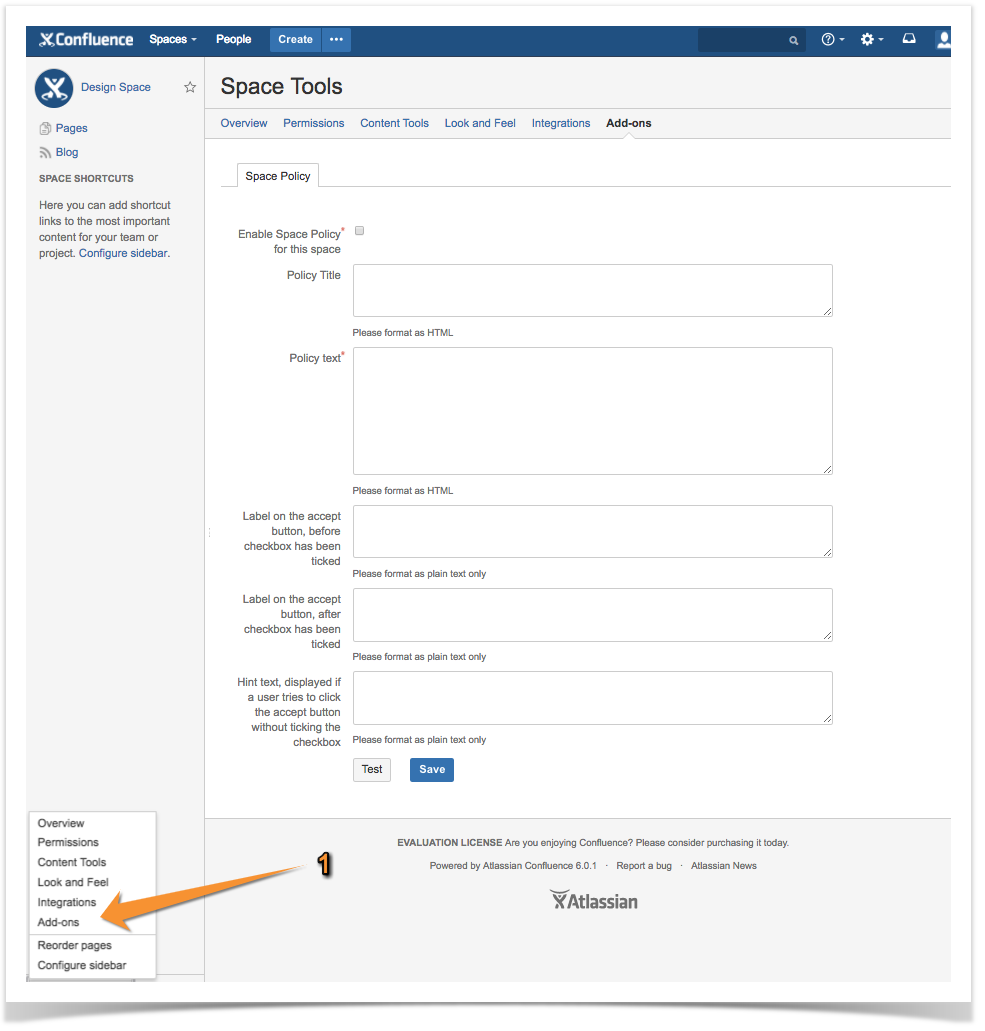Open the Content Tools tab
Image resolution: width=985 pixels, height=1031 pixels.
(394, 123)
